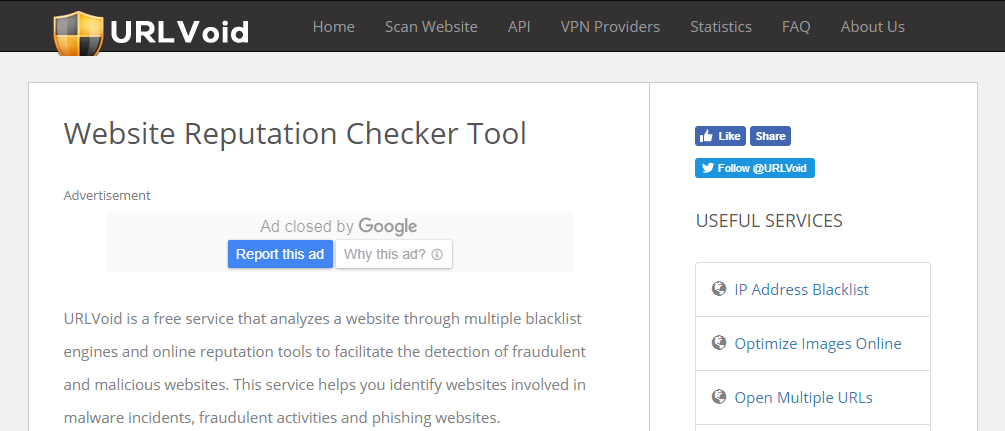Visit the About Us page

tap(872, 27)
